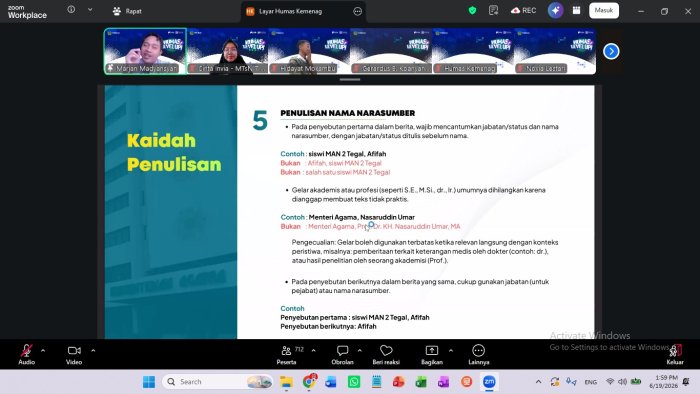This screenshot has width=700, height=394.
Task: Open File Explorer from taskbar
Action: (286, 382)
